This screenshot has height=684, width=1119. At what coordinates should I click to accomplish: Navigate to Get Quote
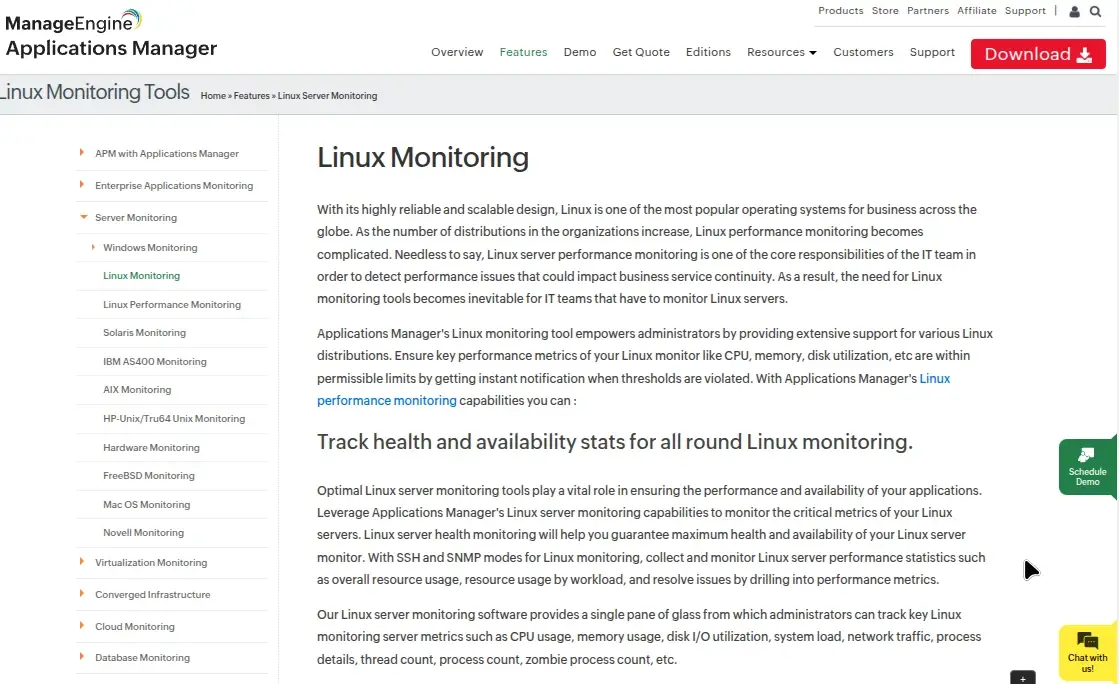pyautogui.click(x=641, y=52)
